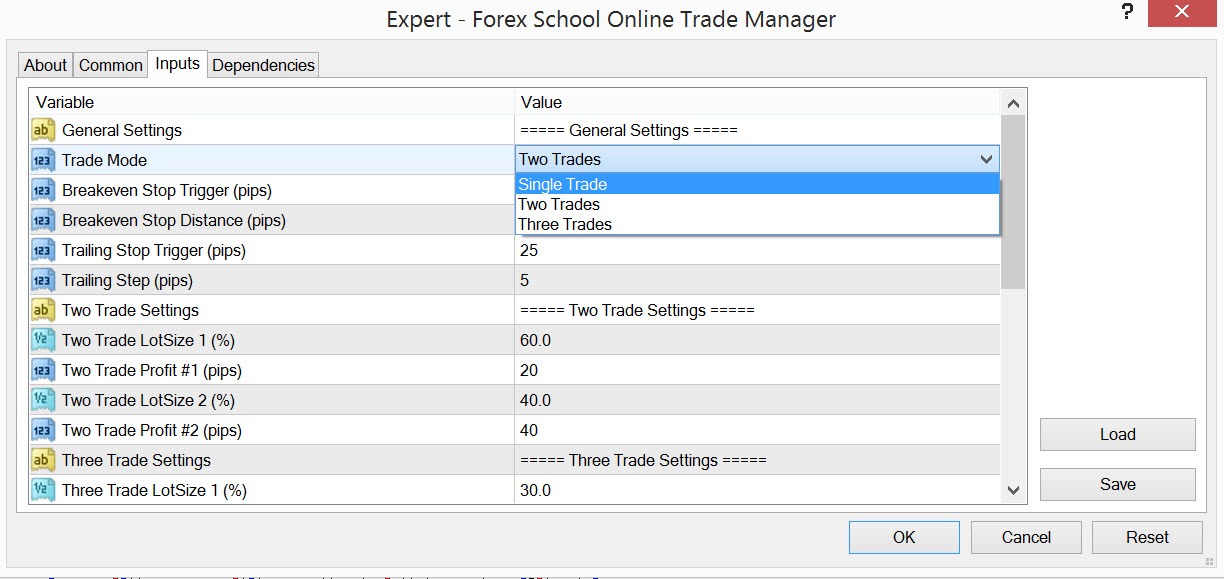Reset inputs with the Reset button
1224x579 pixels.
click(1147, 537)
